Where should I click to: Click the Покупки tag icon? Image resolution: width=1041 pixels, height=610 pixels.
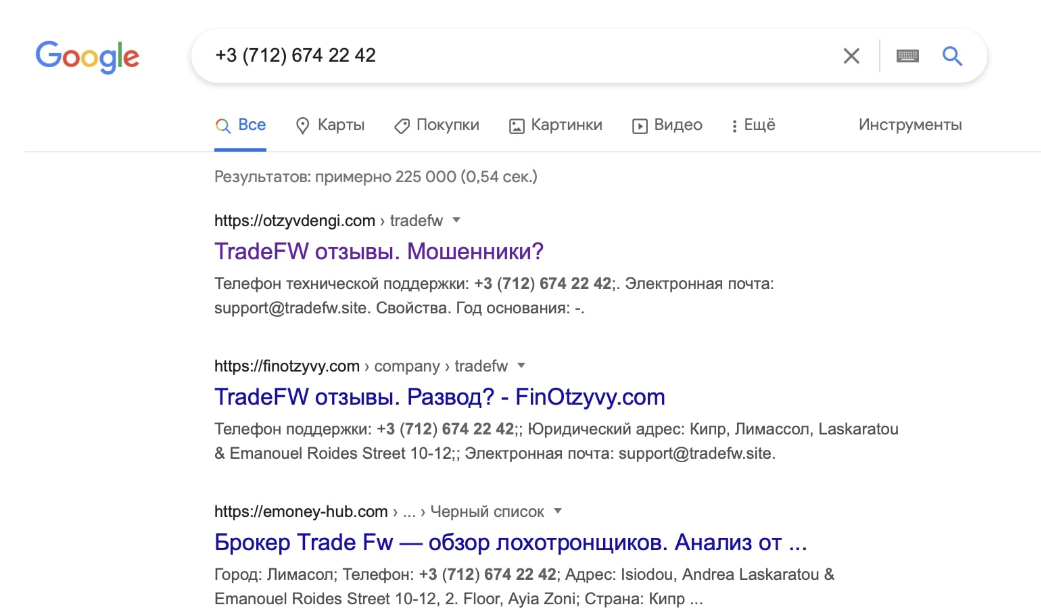(x=403, y=125)
